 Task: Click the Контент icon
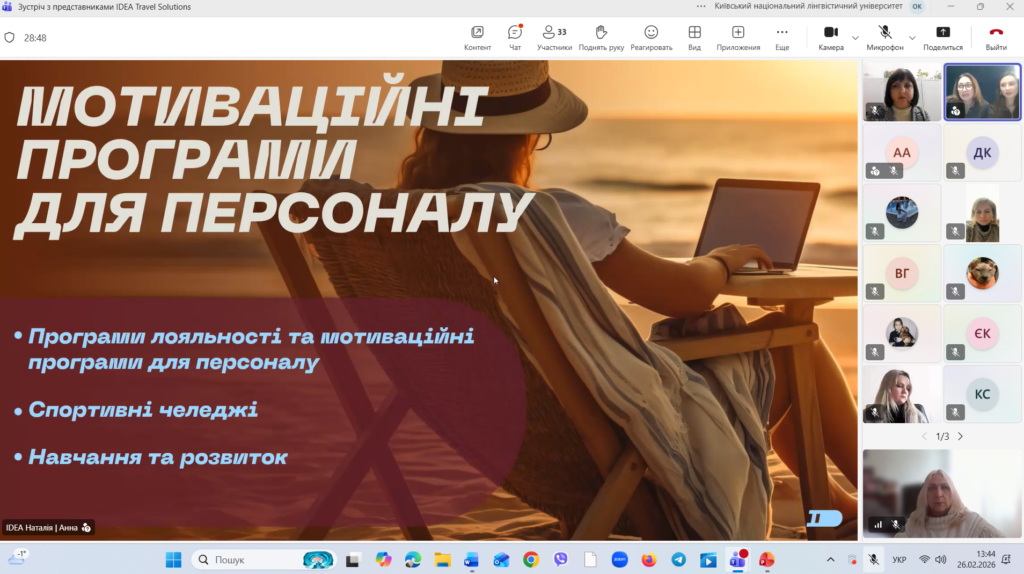pos(477,37)
